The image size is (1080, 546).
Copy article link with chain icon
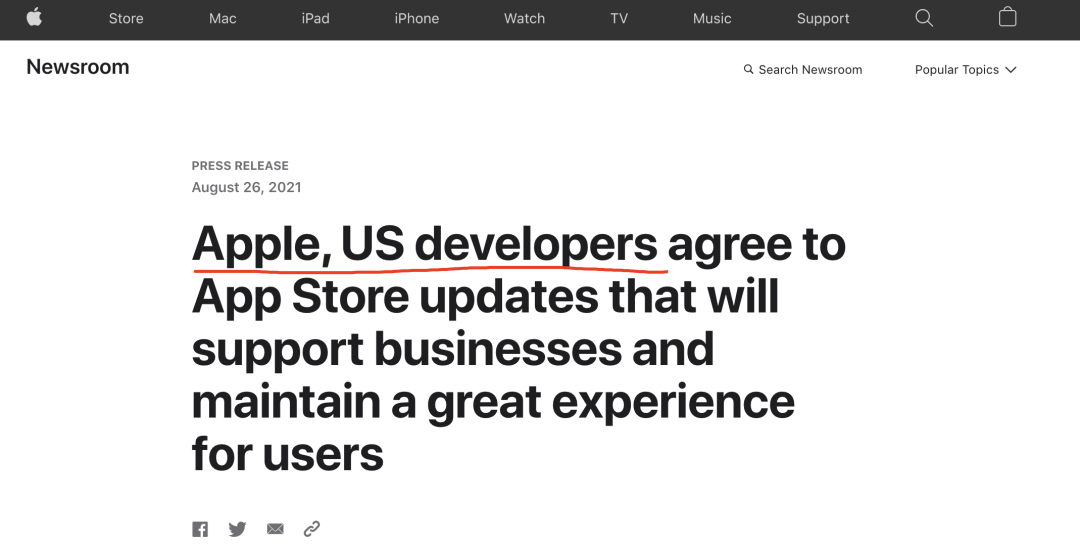pyautogui.click(x=312, y=529)
